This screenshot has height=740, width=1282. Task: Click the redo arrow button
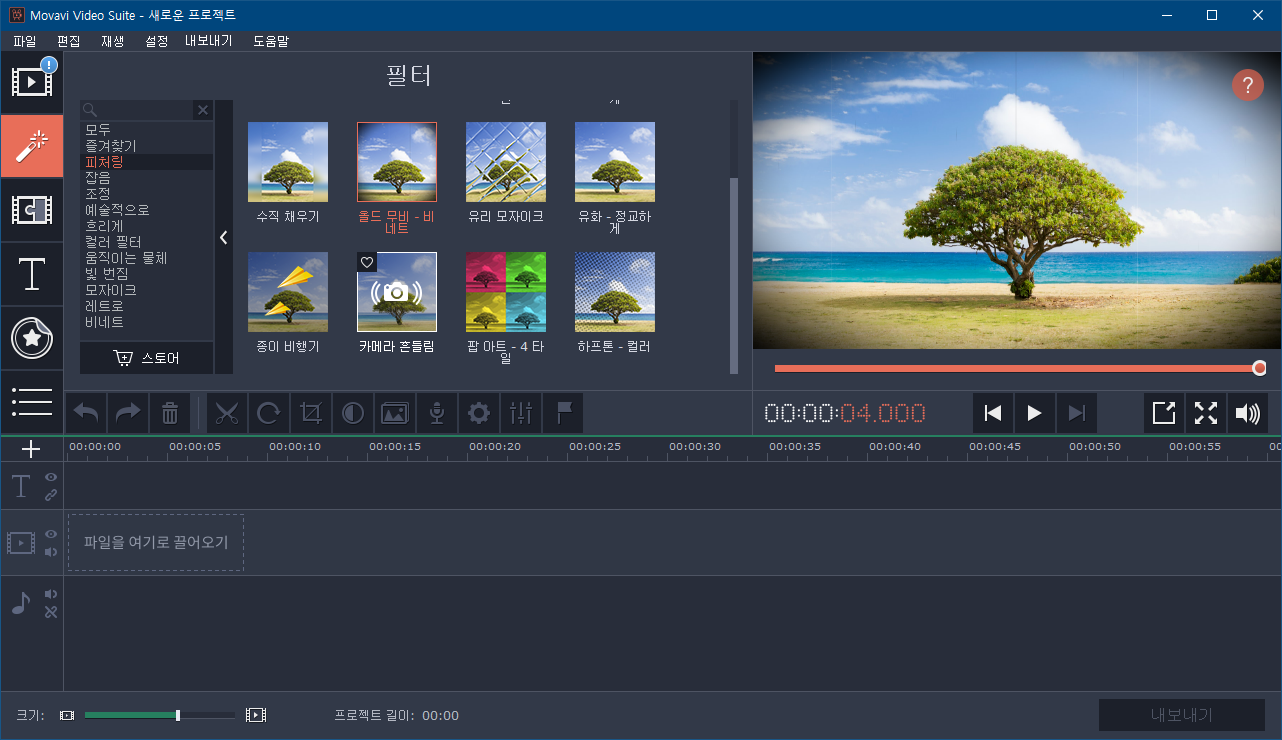(x=128, y=413)
